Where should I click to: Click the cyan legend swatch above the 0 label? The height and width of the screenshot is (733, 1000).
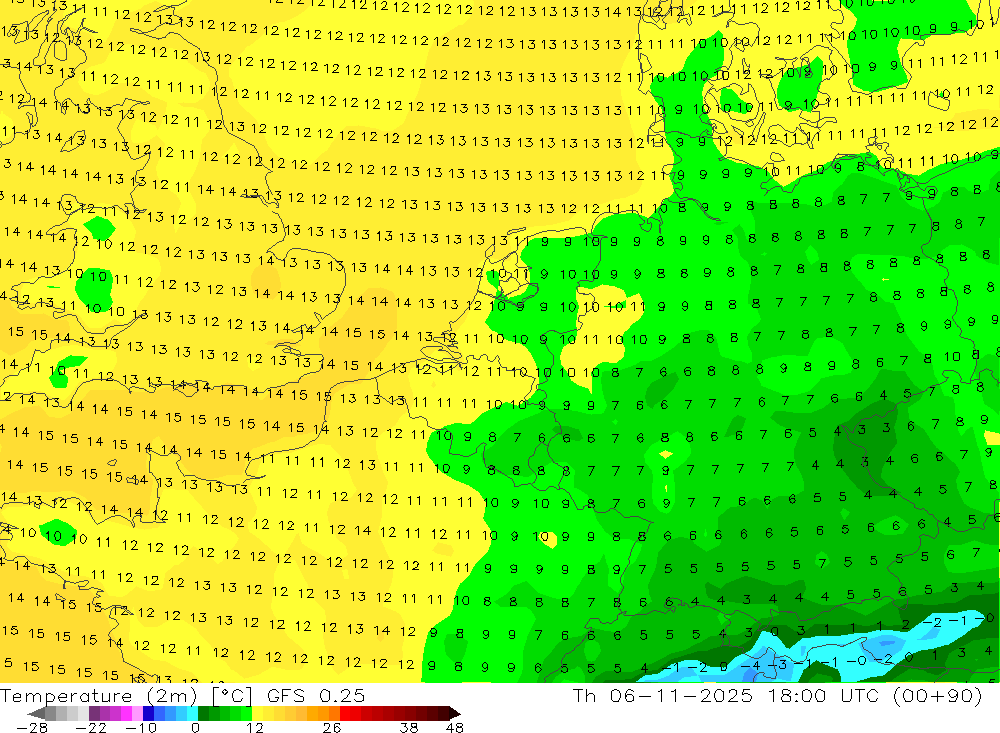(193, 713)
